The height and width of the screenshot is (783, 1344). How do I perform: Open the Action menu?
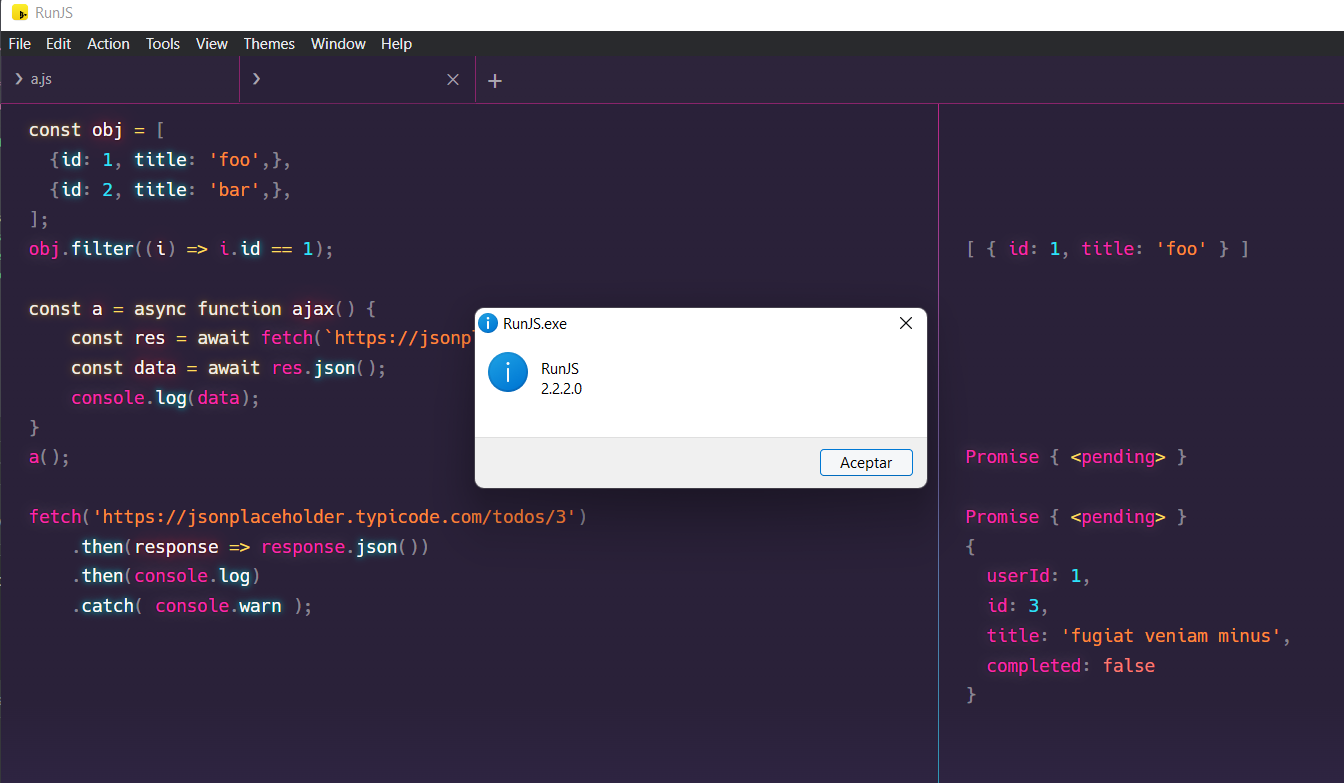108,43
